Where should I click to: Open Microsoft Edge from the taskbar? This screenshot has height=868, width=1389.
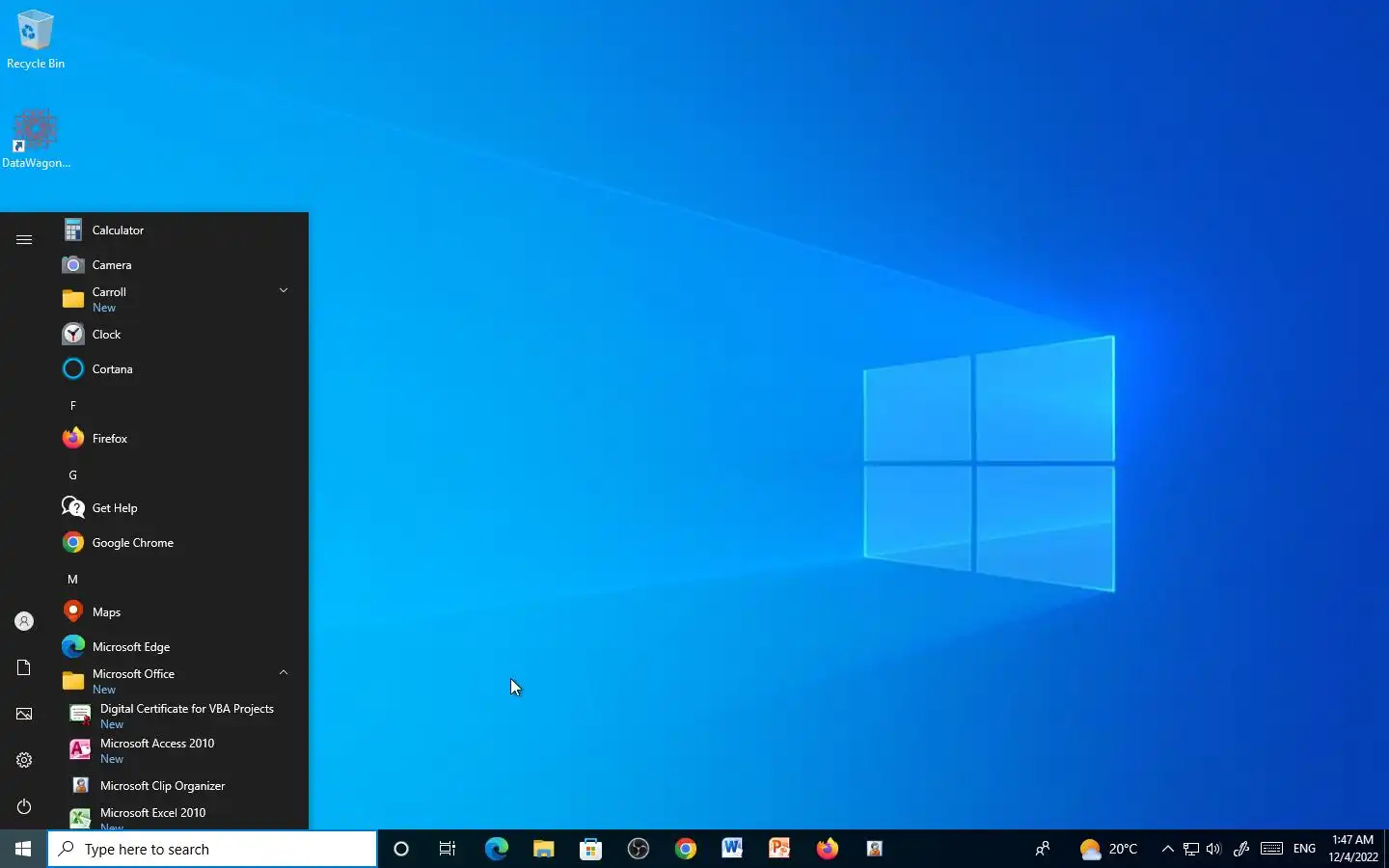coord(496,849)
